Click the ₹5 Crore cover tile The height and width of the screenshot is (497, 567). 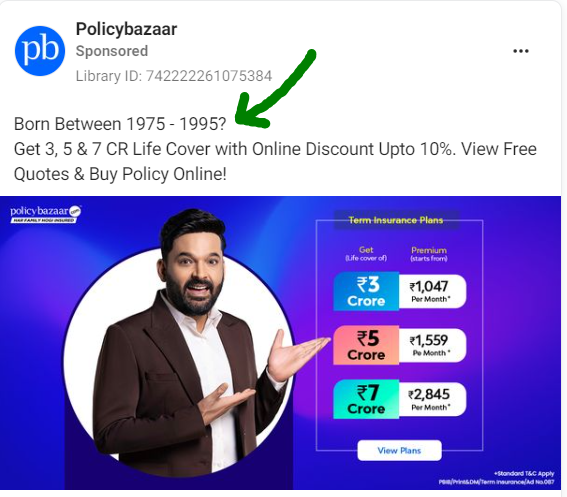366,345
